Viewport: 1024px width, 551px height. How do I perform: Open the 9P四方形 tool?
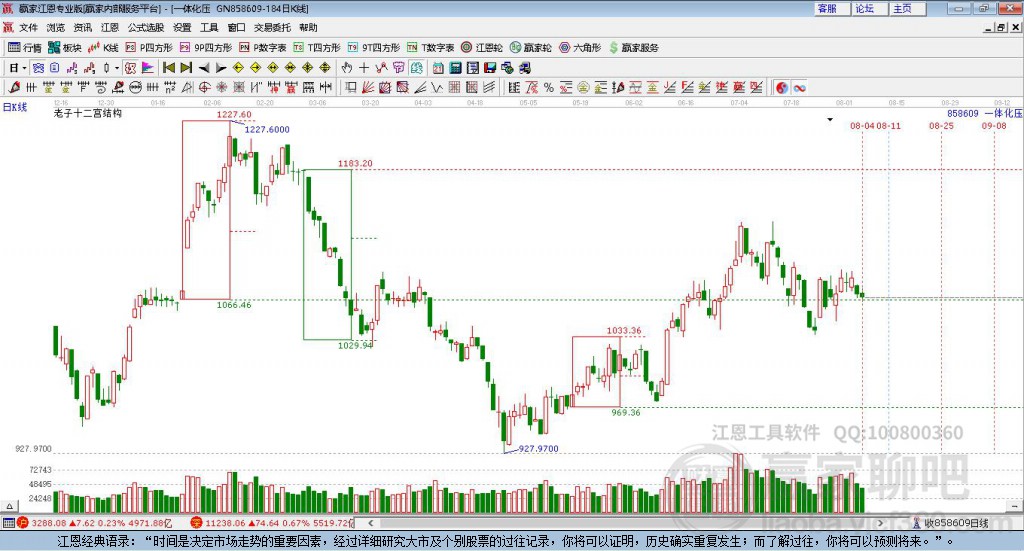[206, 48]
